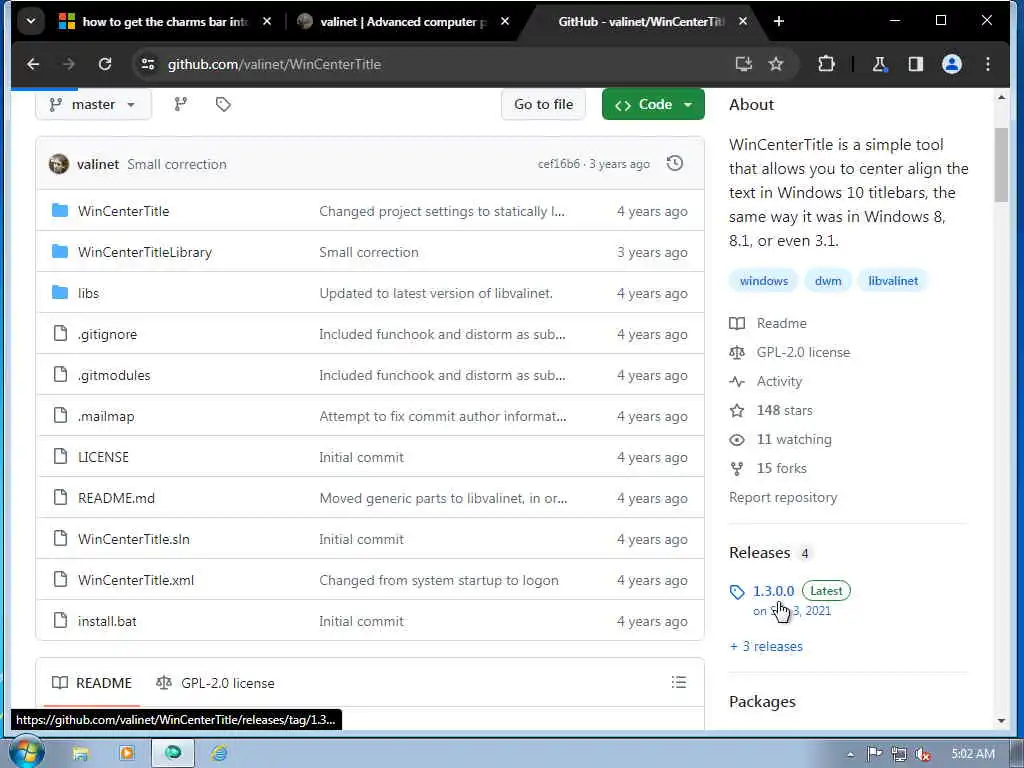The width and height of the screenshot is (1024, 768).
Task: Close the valinet Advanced computer tab
Action: (x=505, y=22)
